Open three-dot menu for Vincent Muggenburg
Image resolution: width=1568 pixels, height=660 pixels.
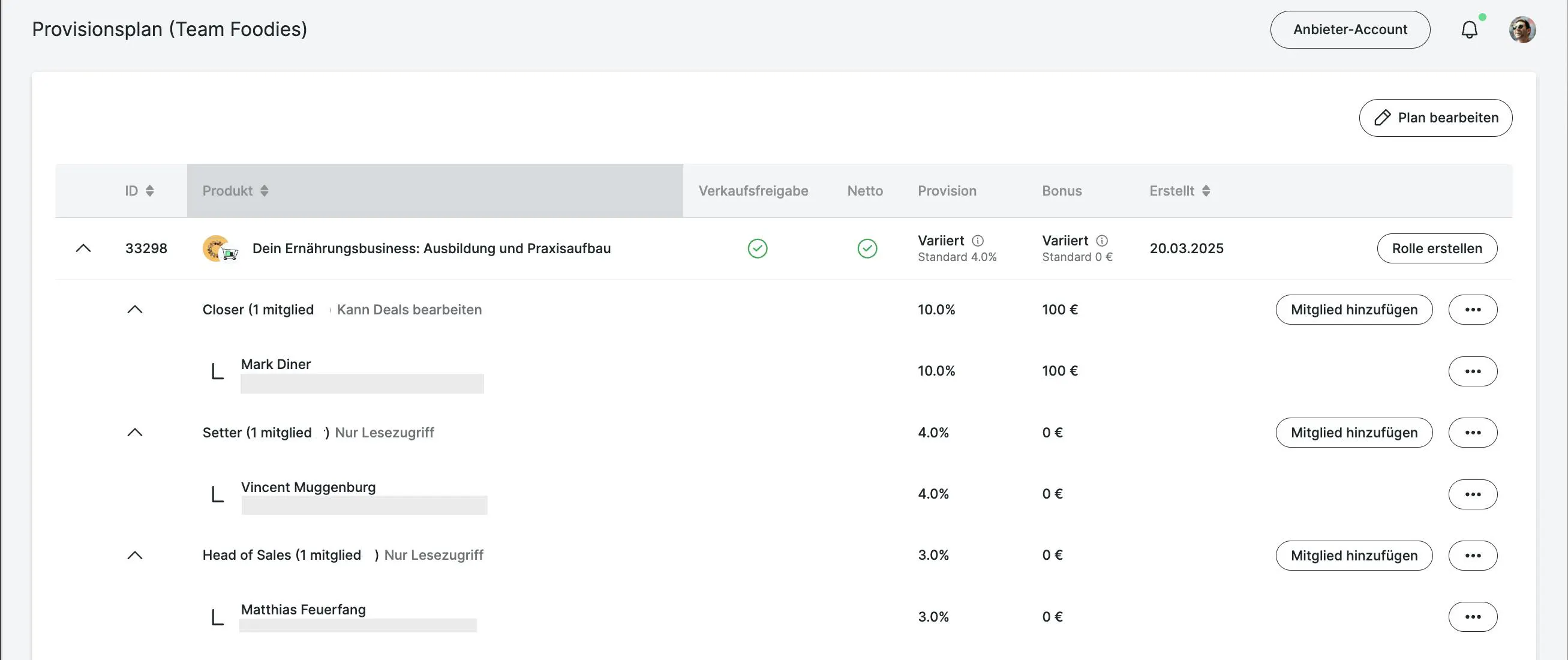point(1473,494)
